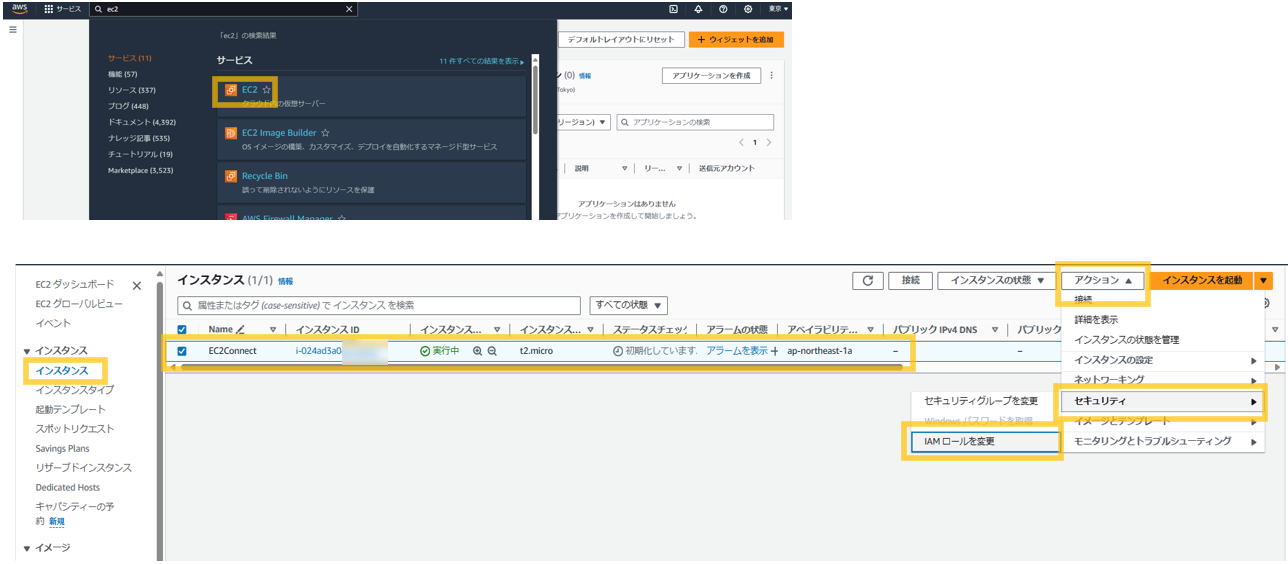Toggle the EC2Connect instance row checkbox
This screenshot has height=564, width=1288.
pos(181,351)
